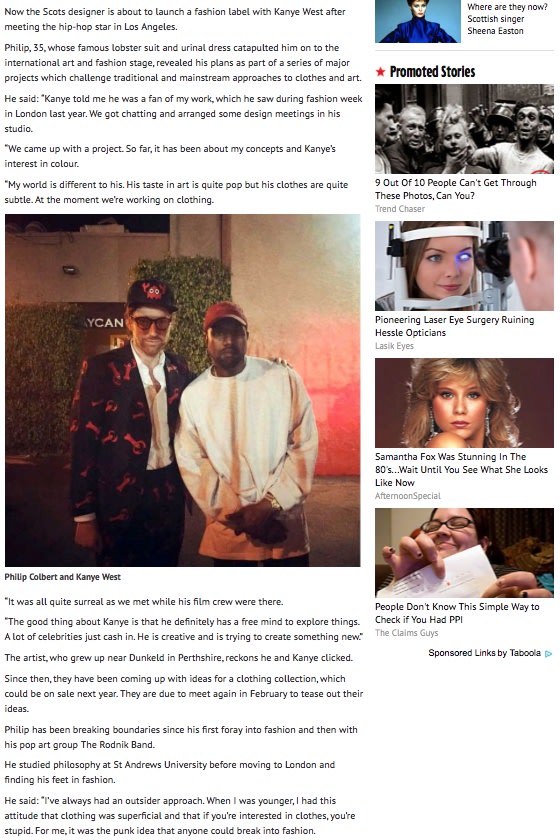This screenshot has width=560, height=840.
Task: Click the Samantha Fox promoted image
Action: coord(464,403)
